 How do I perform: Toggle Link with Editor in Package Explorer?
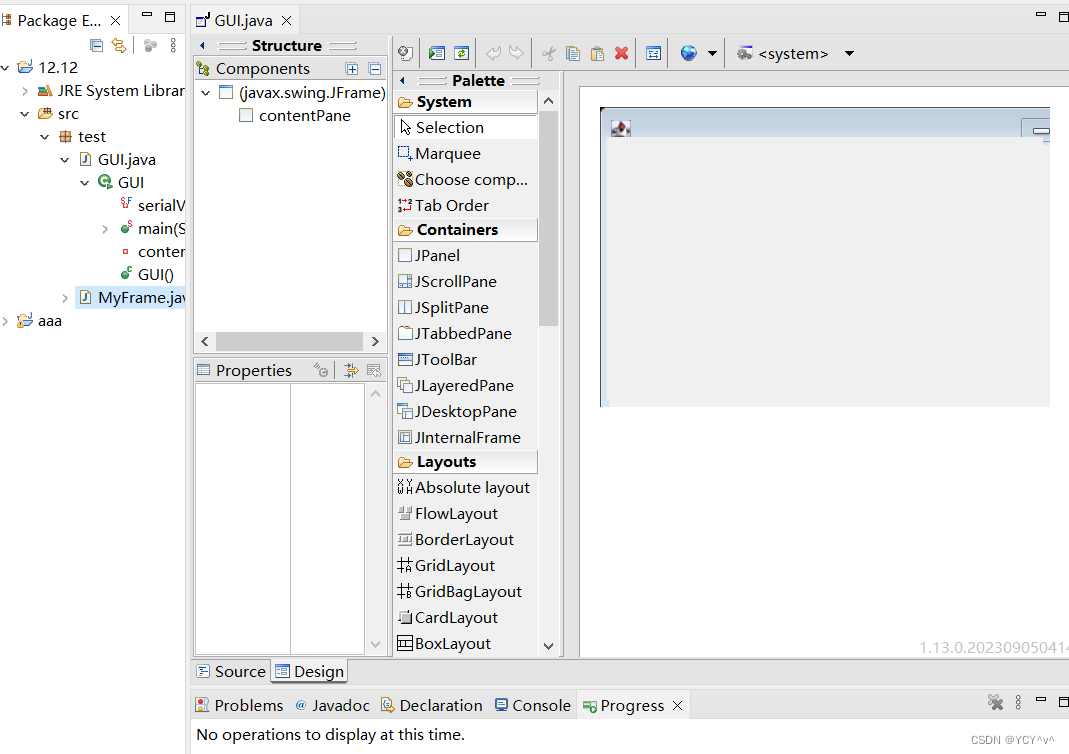point(119,46)
